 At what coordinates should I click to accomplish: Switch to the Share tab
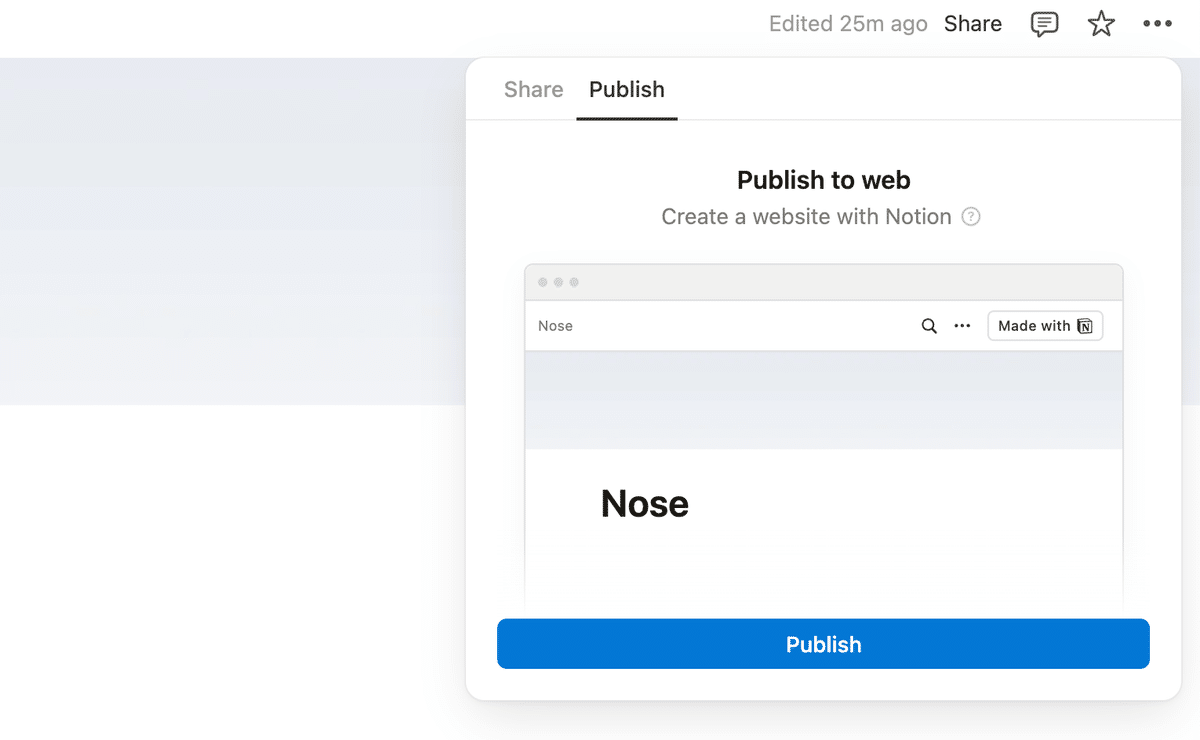533,89
